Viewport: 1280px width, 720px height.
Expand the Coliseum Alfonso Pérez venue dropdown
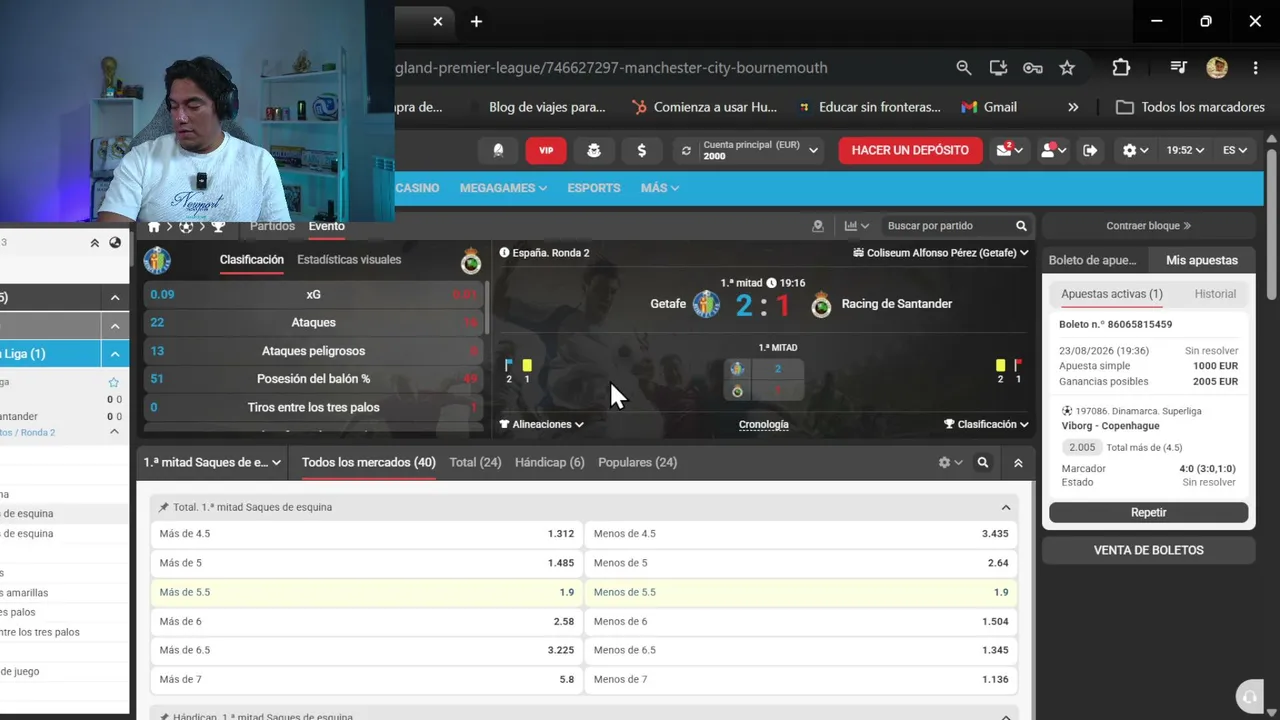[x=941, y=253]
